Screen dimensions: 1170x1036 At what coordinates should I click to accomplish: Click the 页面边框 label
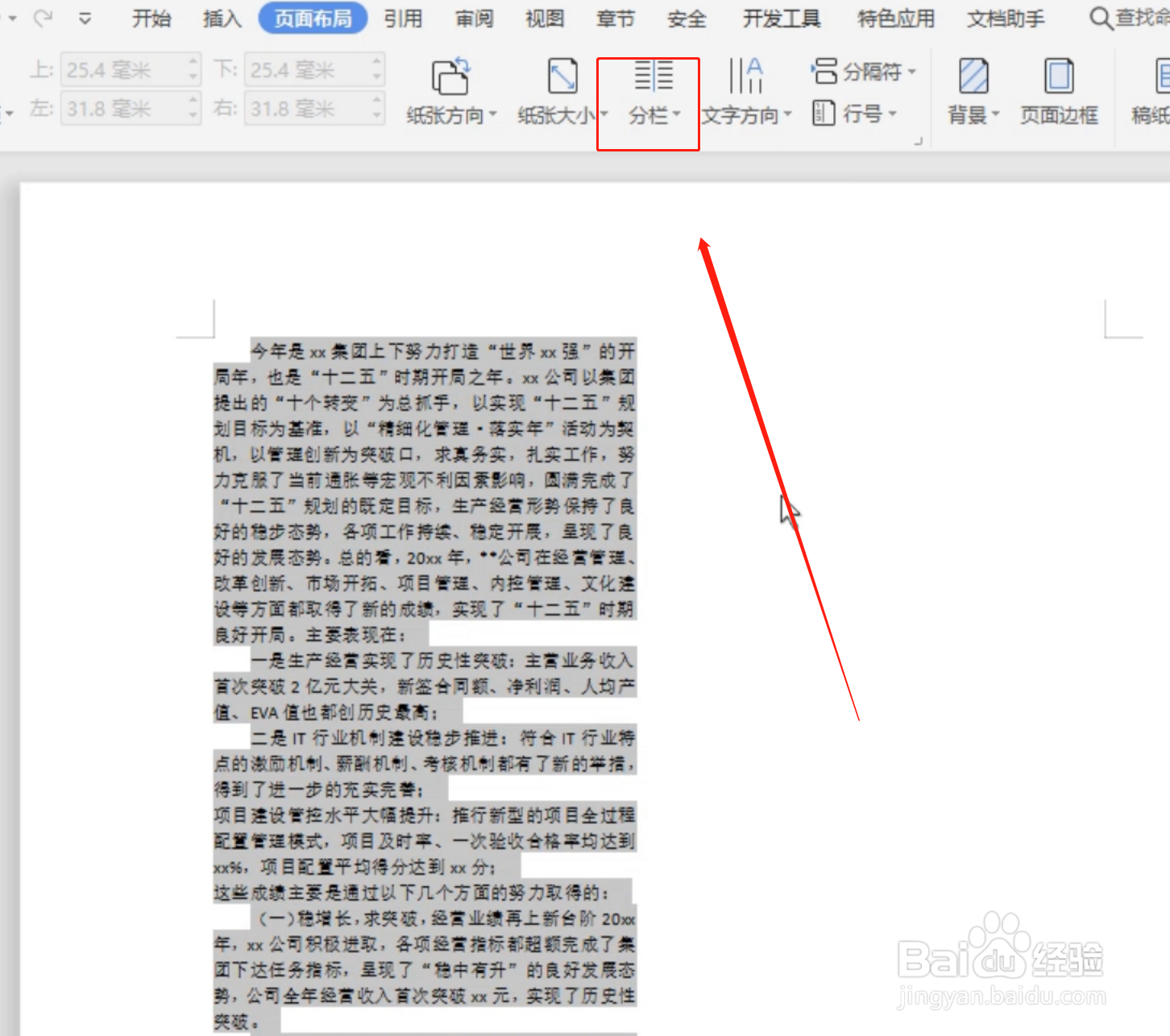pos(1059,115)
